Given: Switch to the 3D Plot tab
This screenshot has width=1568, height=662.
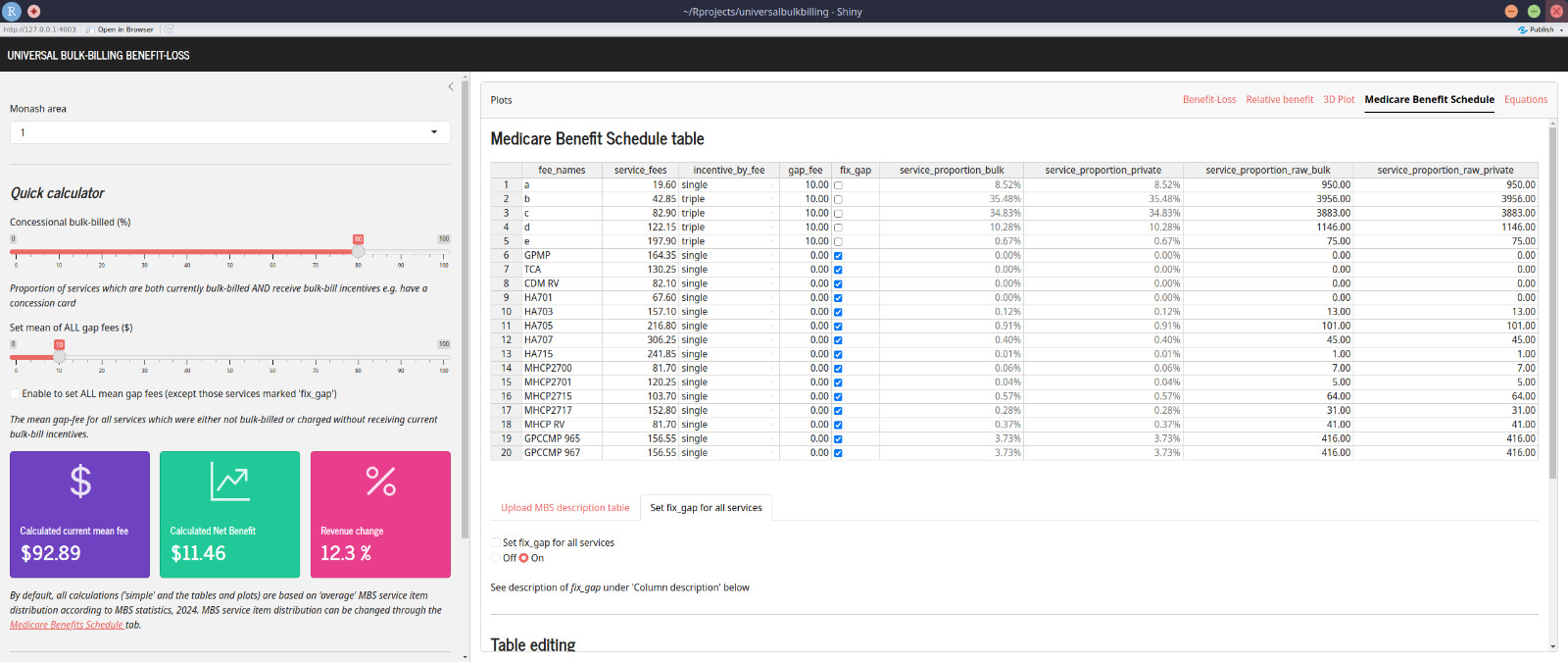Looking at the screenshot, I should 1339,100.
